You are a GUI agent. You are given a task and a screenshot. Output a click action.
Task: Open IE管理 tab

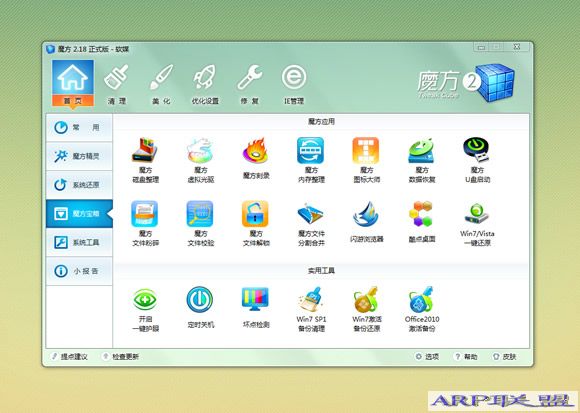[x=294, y=84]
